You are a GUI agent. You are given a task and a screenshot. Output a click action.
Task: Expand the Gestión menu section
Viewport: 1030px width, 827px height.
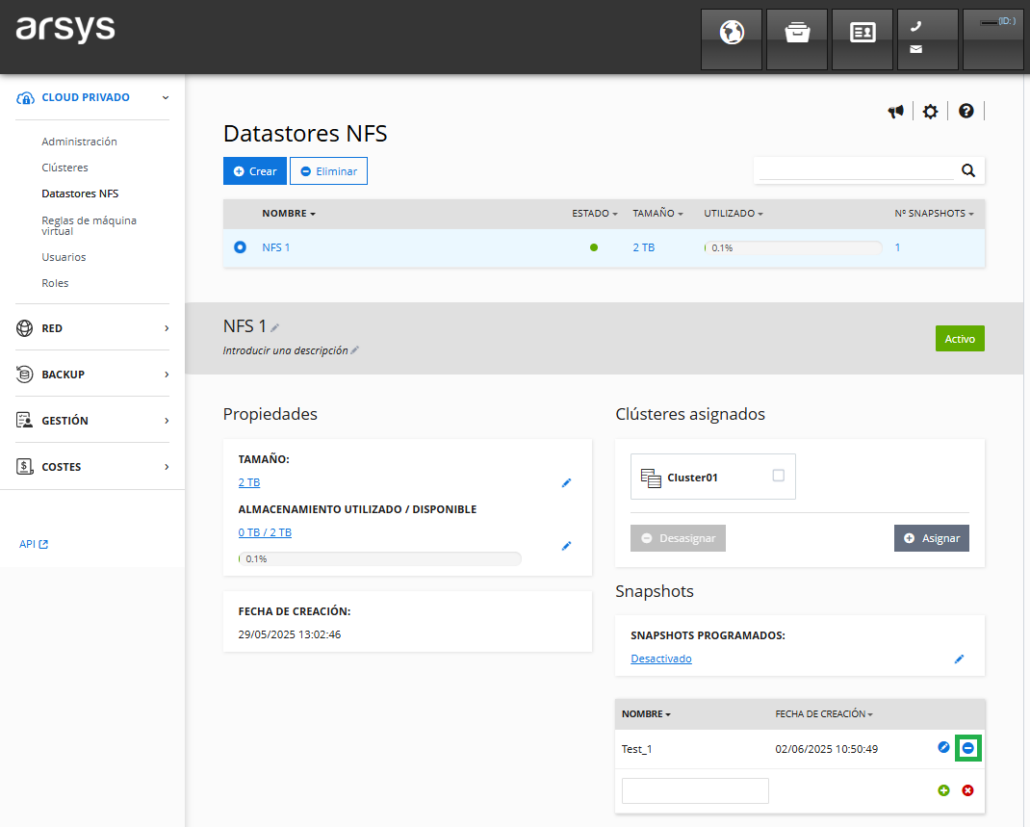coord(167,420)
